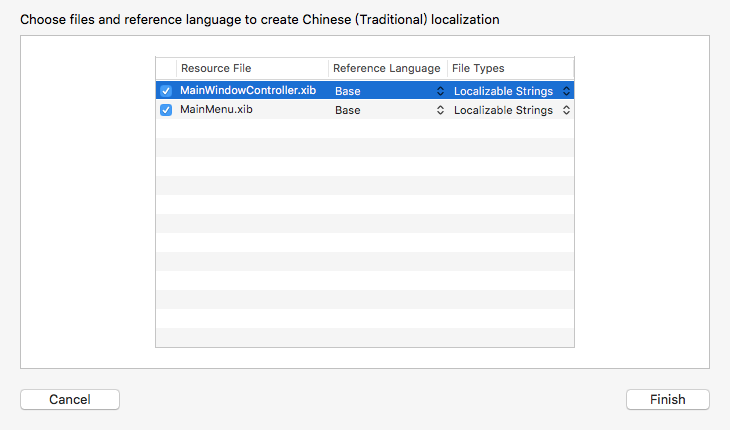Screen dimensions: 730x430
Task: Uncheck the MainMenu.xib checkbox
Action: point(166,110)
